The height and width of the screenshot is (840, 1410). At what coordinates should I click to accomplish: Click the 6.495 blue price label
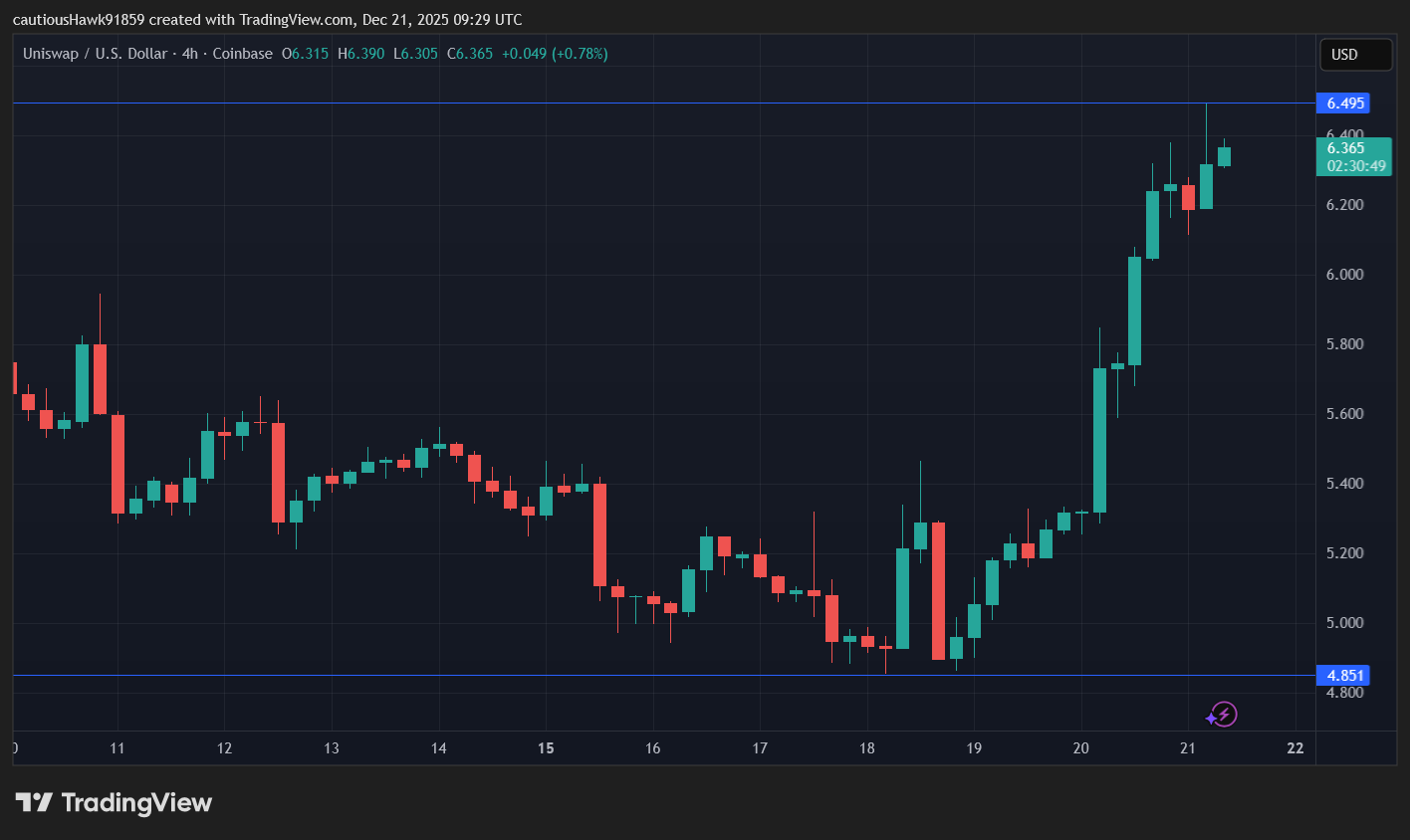[1343, 104]
